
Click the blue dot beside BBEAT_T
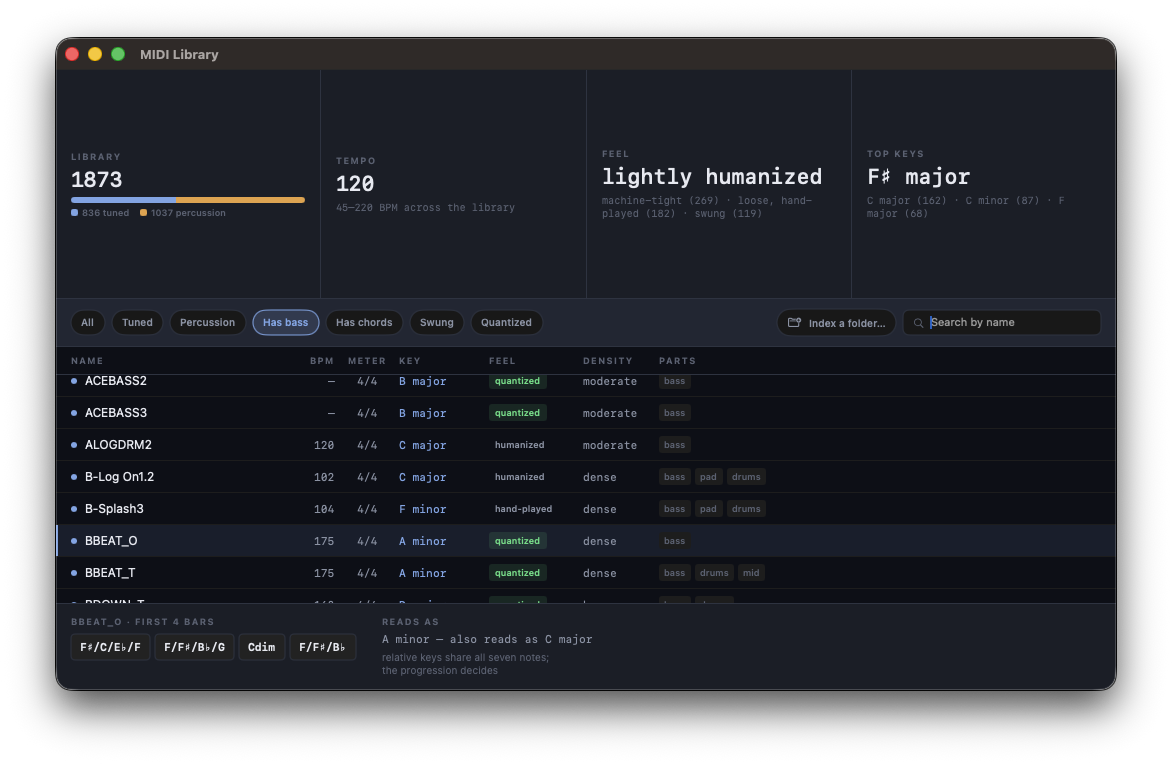tap(74, 573)
